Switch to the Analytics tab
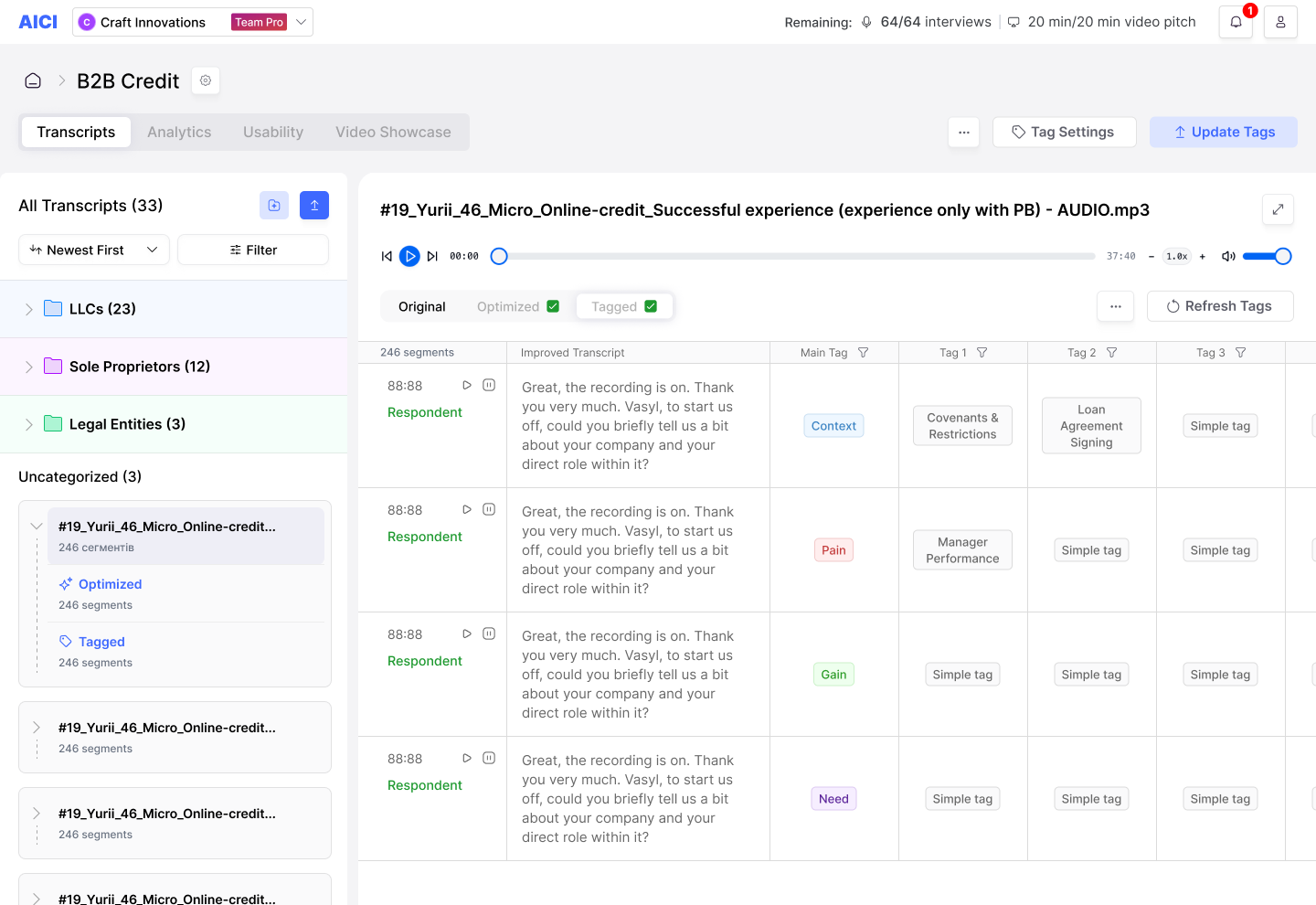This screenshot has width=1316, height=905. [x=179, y=132]
